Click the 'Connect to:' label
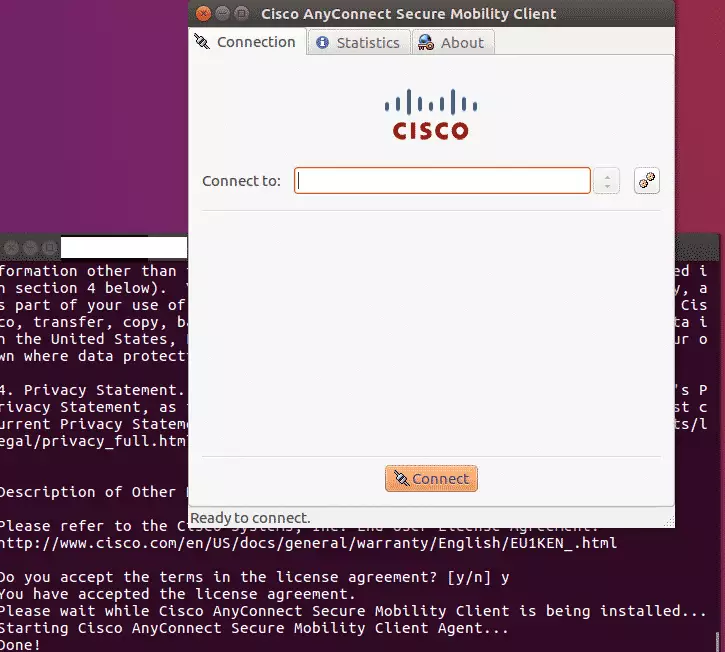 point(241,181)
